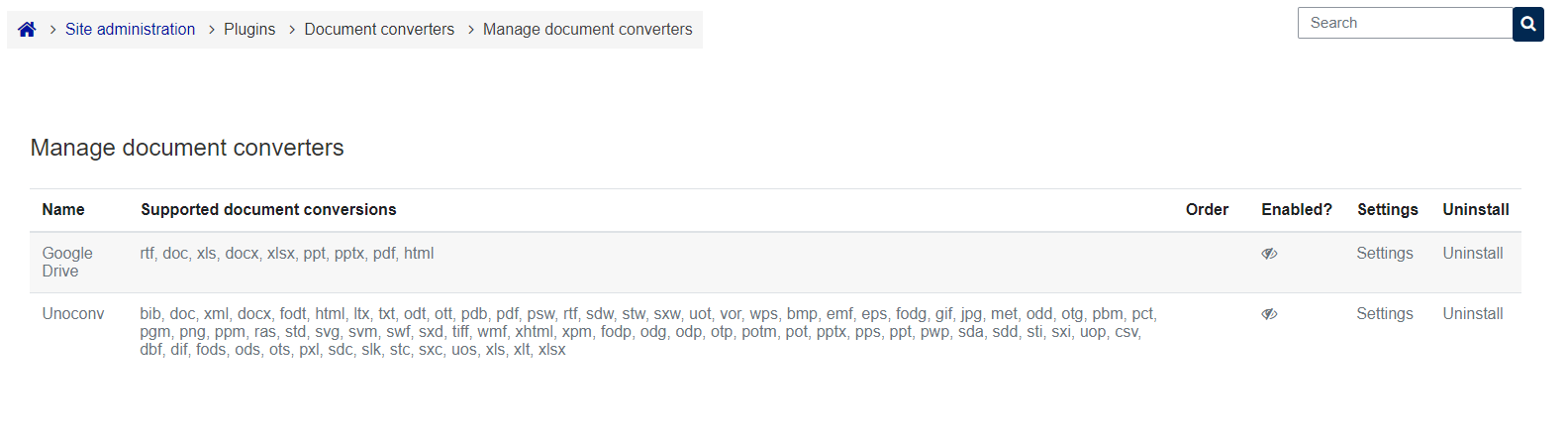Select Document converters breadcrumb item
Screen dimensions: 1568x440
coord(379,30)
